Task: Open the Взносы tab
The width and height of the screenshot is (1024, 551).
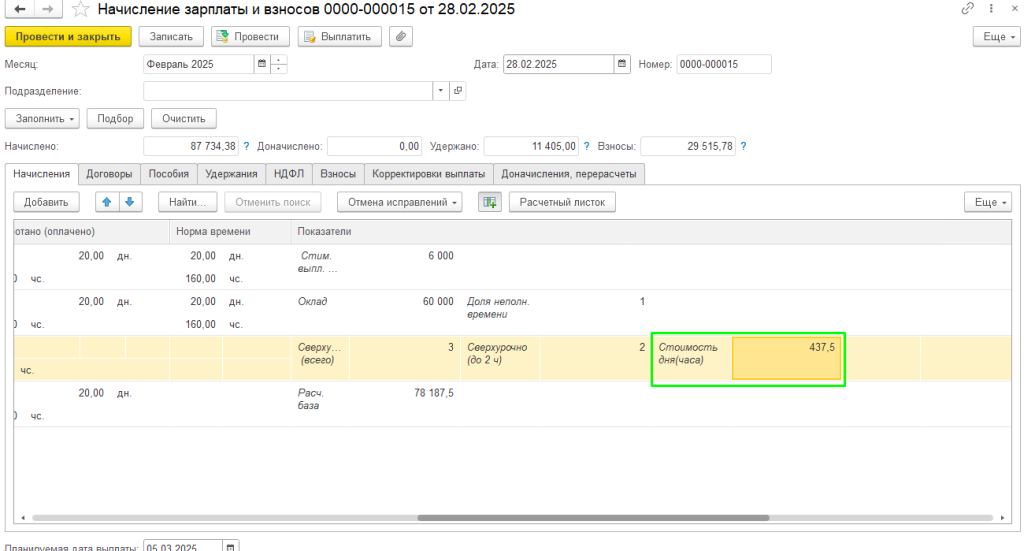Action: [x=338, y=174]
